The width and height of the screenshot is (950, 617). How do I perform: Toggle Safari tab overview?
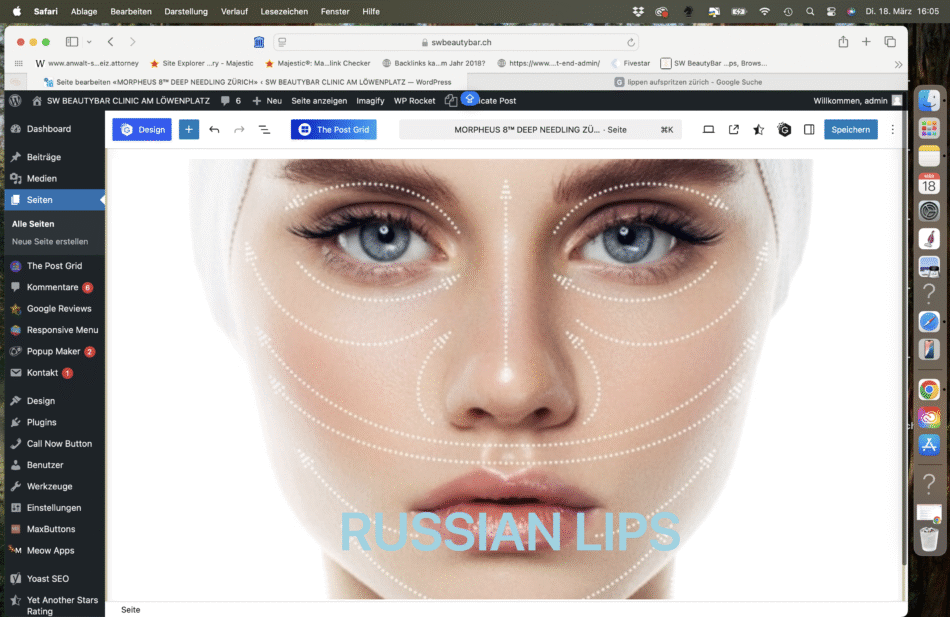[890, 42]
